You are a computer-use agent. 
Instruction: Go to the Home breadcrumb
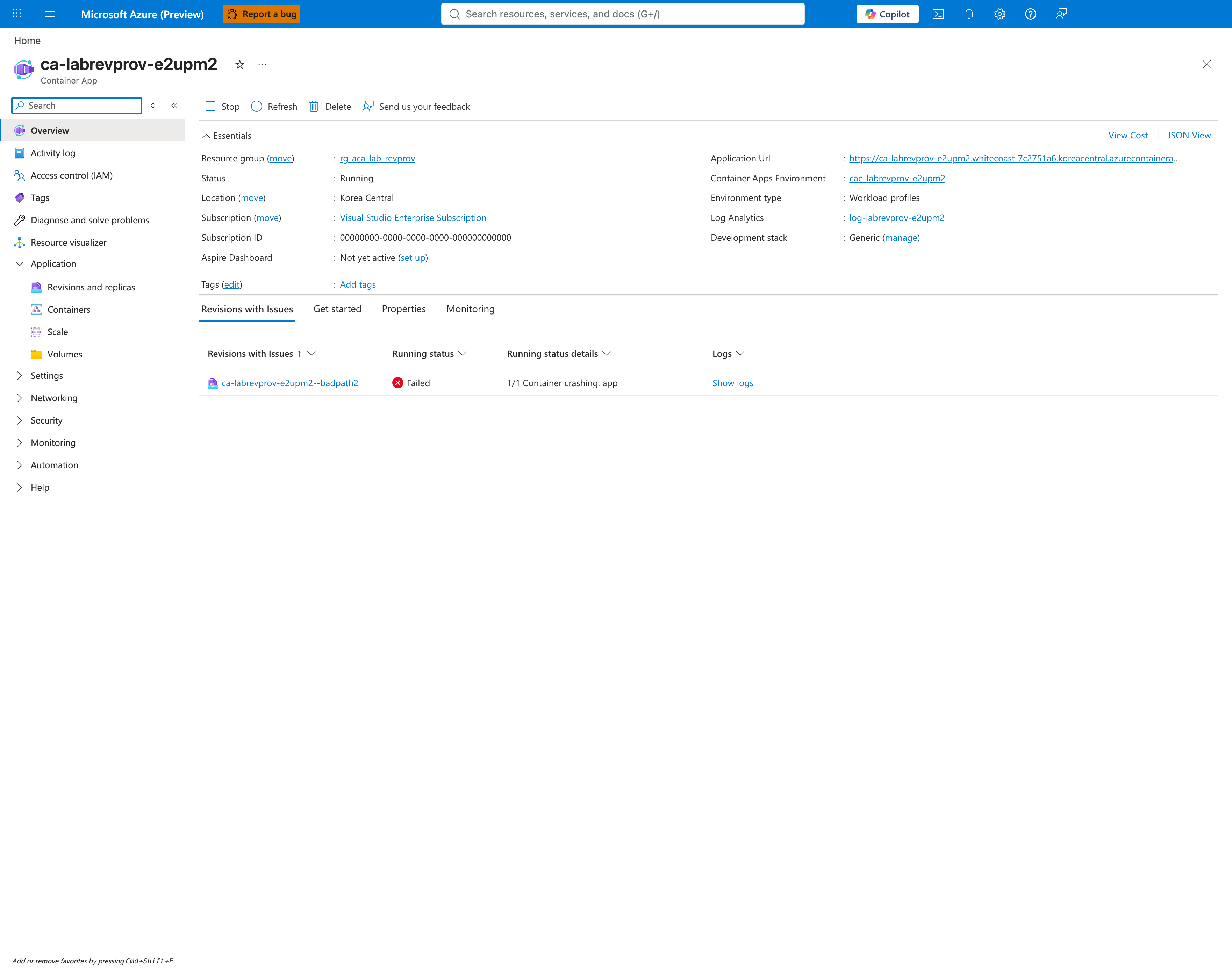tap(27, 40)
